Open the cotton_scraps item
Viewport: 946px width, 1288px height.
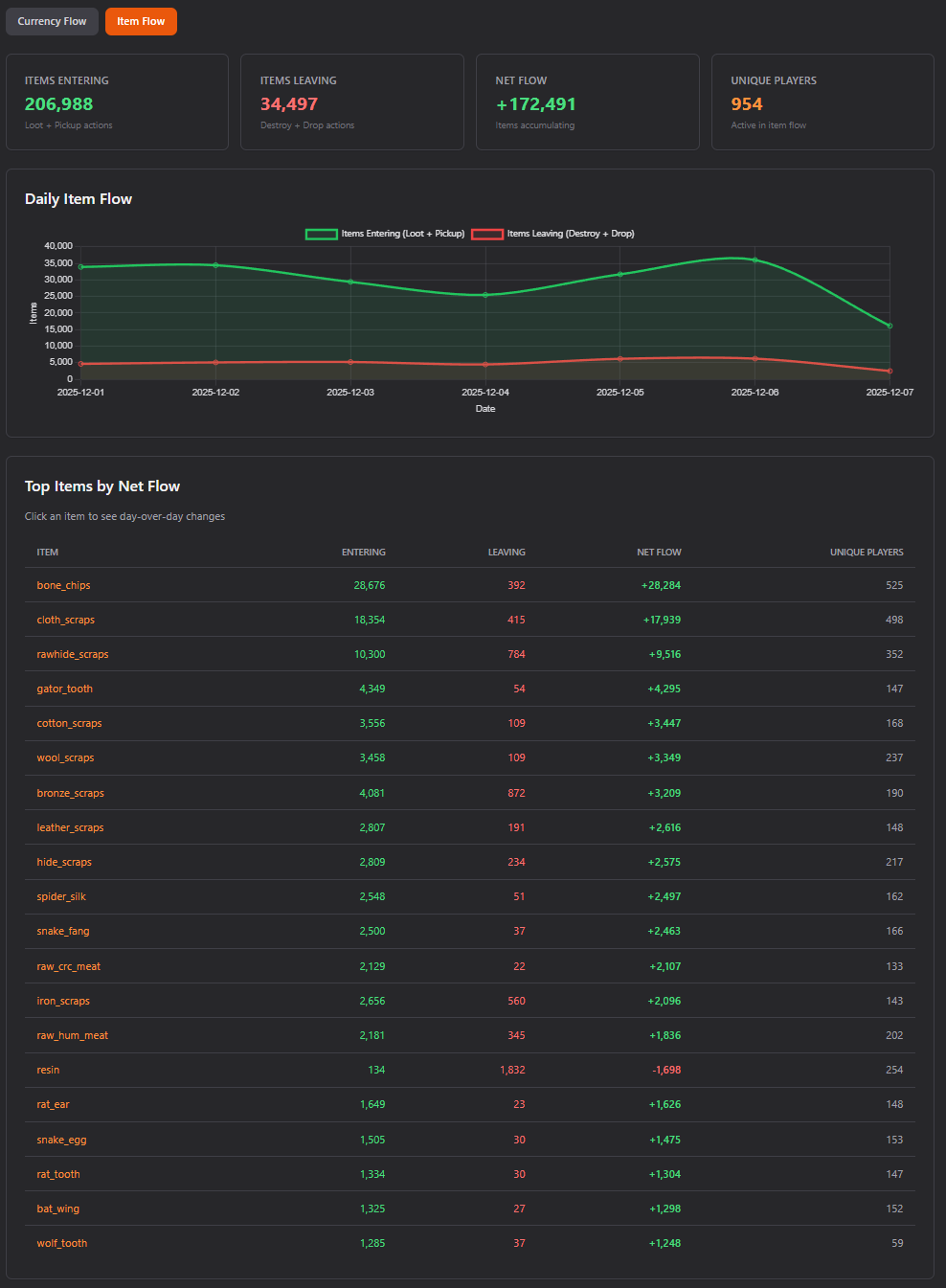(69, 723)
